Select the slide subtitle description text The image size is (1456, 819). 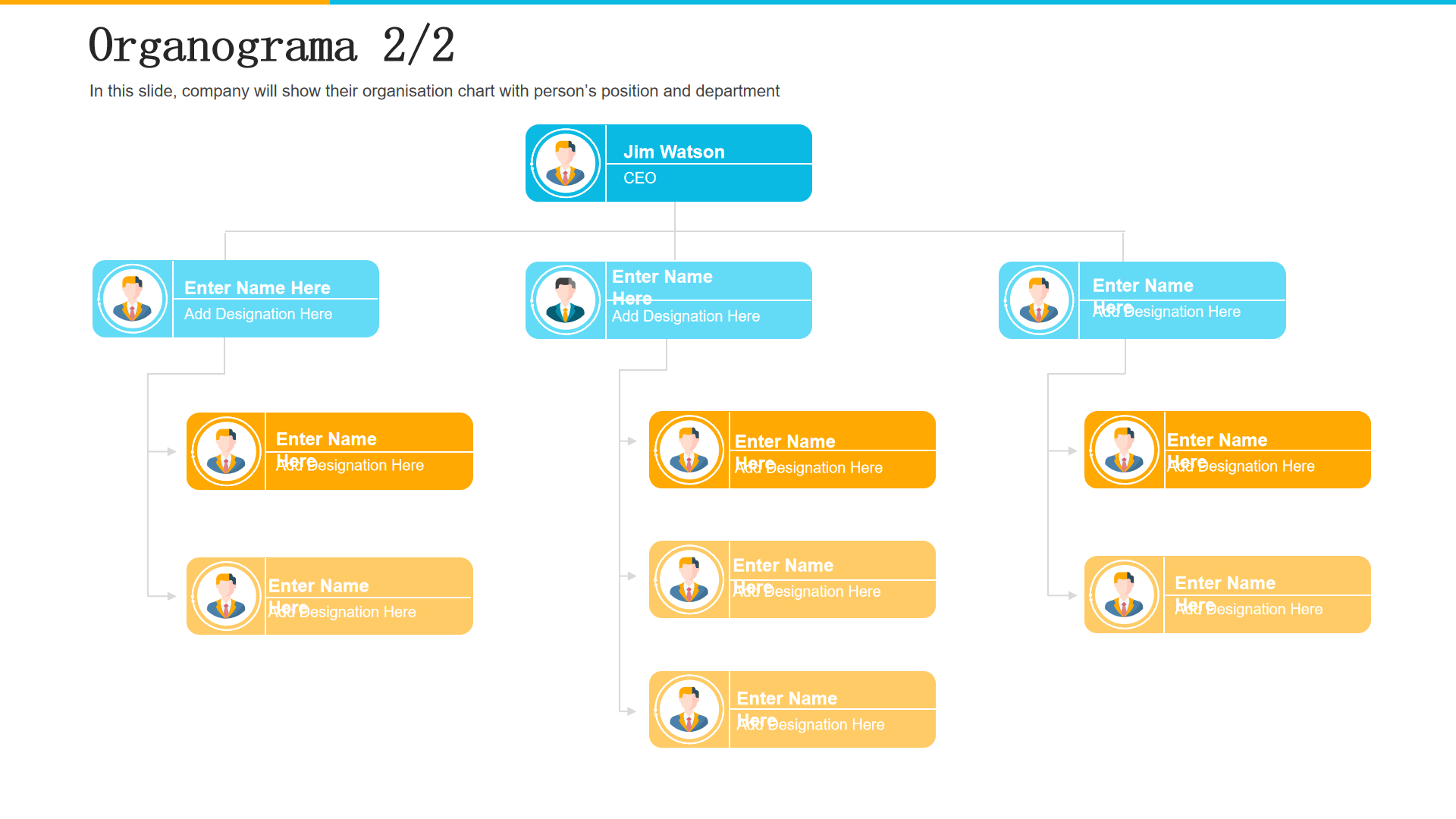click(435, 91)
